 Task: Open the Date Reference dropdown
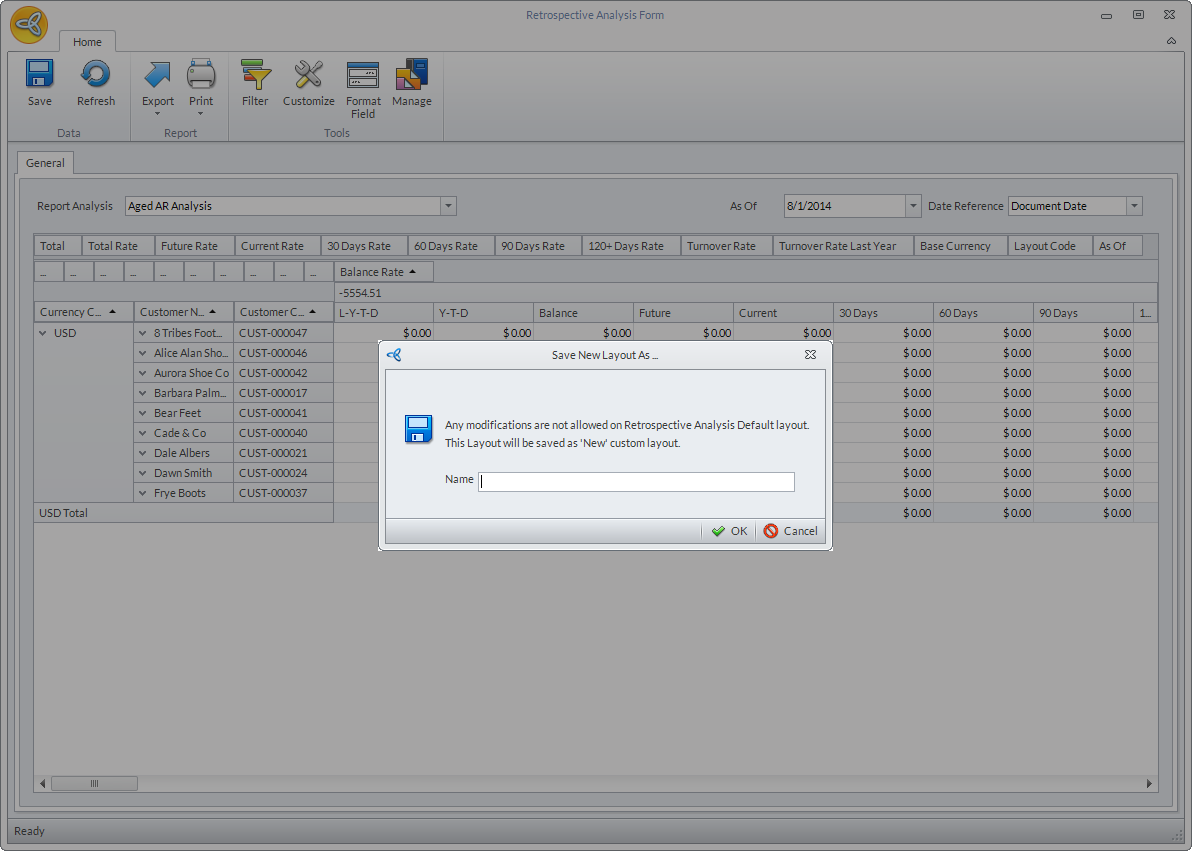pos(1134,206)
